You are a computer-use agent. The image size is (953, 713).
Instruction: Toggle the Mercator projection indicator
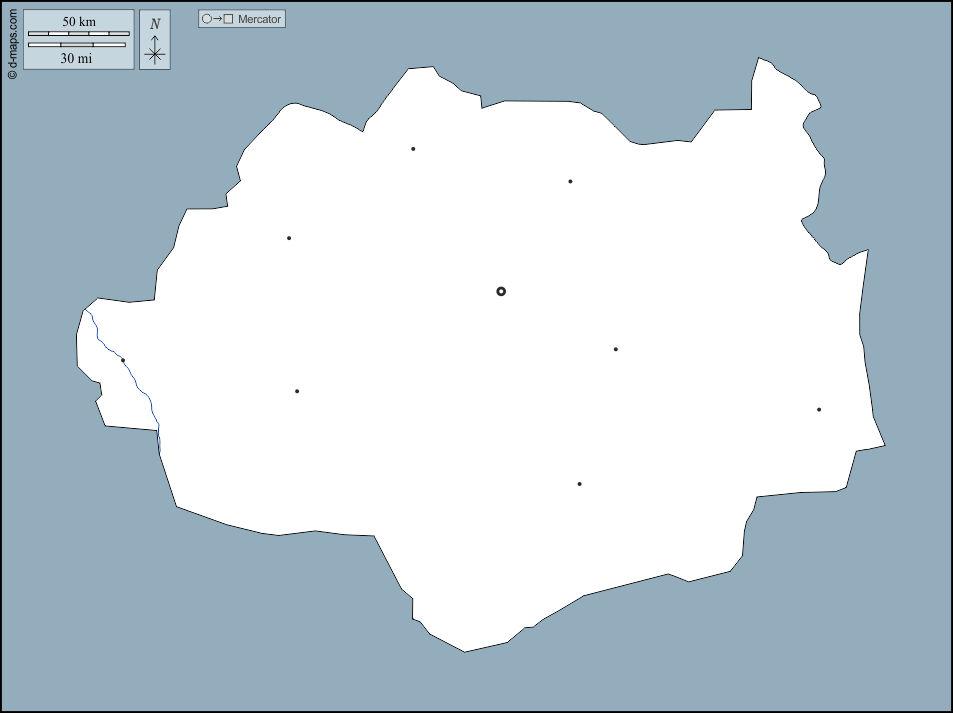pyautogui.click(x=241, y=18)
